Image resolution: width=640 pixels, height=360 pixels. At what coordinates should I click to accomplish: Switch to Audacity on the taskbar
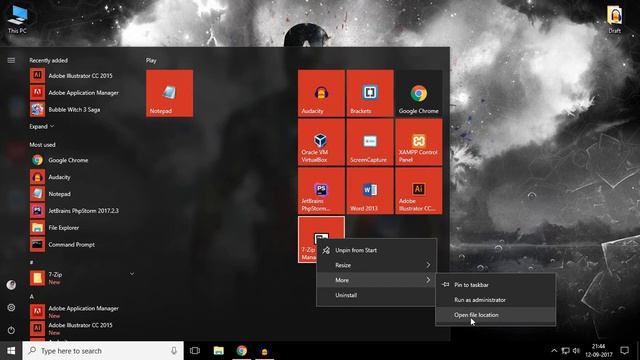tap(264, 351)
